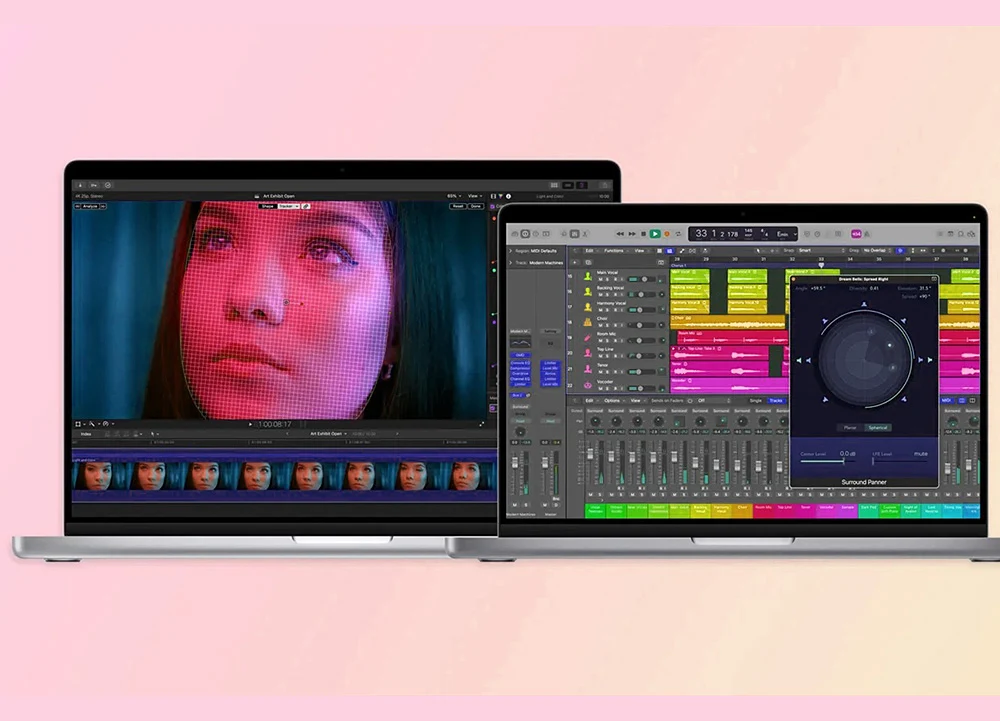
Task: Switch mixer to Single view
Action: [x=756, y=400]
